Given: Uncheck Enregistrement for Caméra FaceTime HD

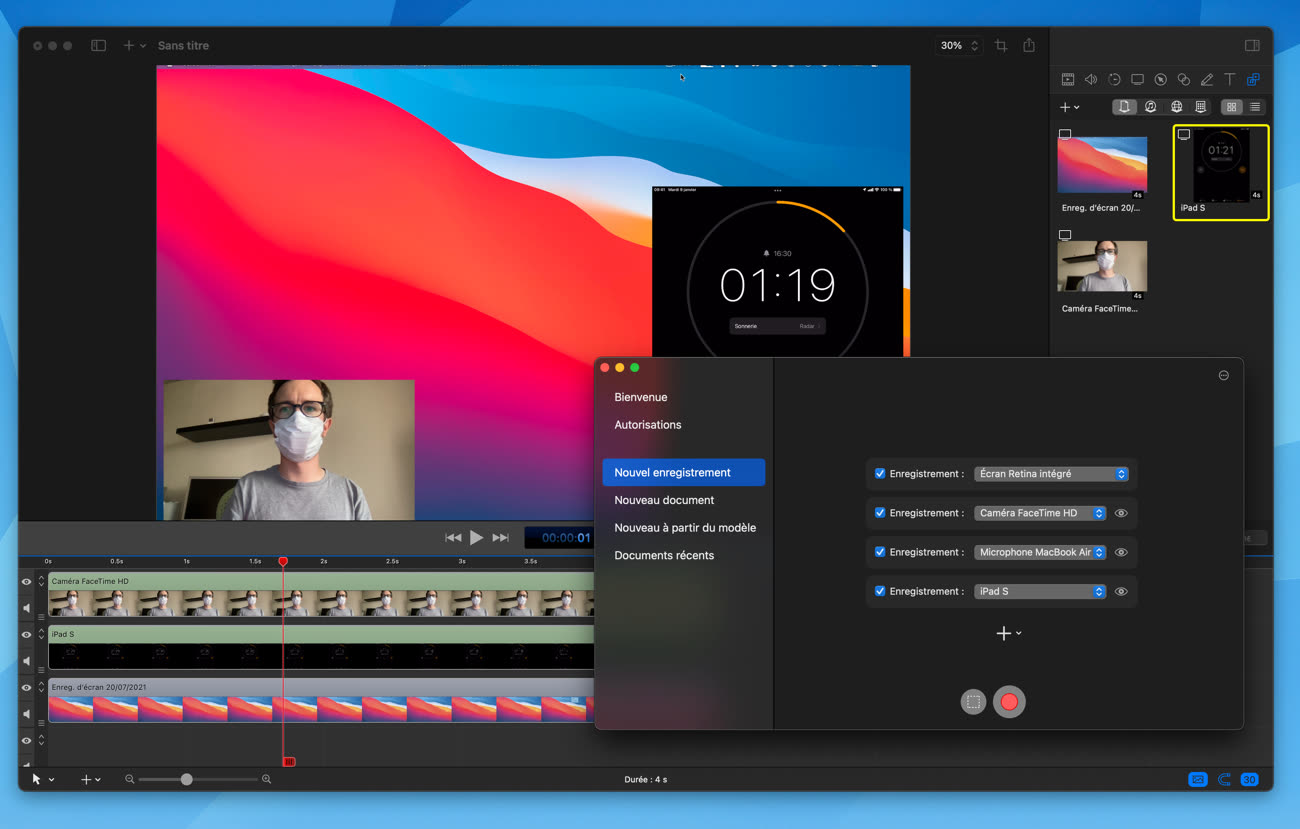Looking at the screenshot, I should tap(880, 513).
